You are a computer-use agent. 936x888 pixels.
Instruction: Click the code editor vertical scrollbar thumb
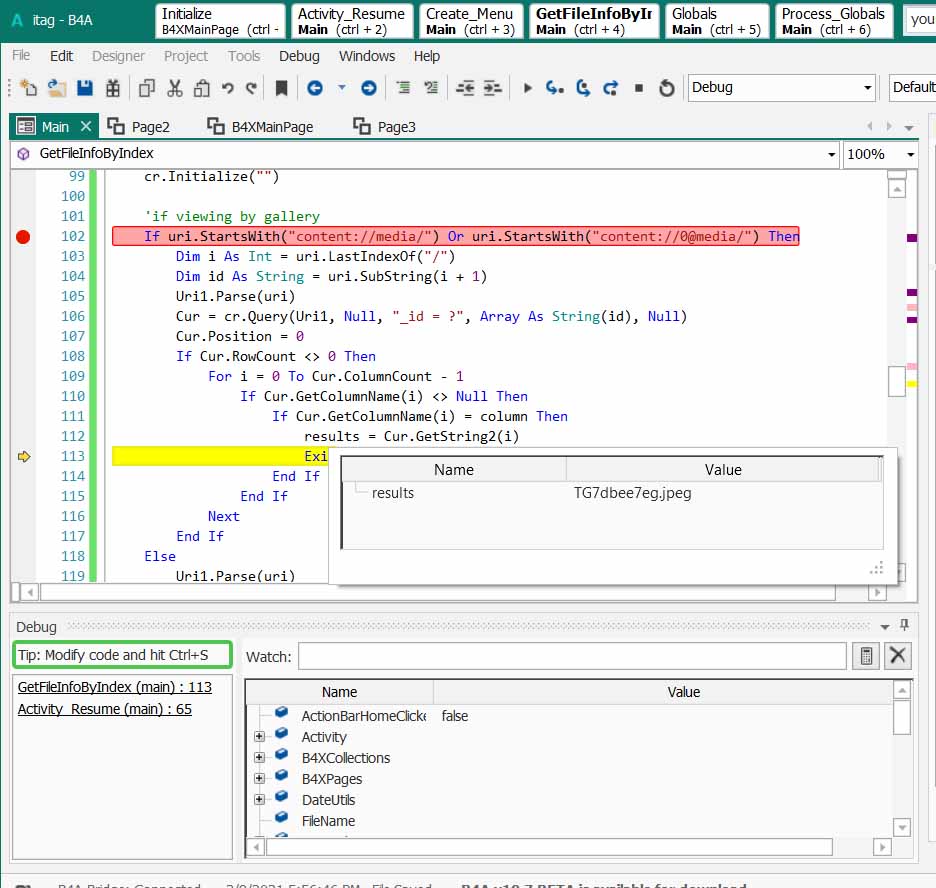coord(897,381)
